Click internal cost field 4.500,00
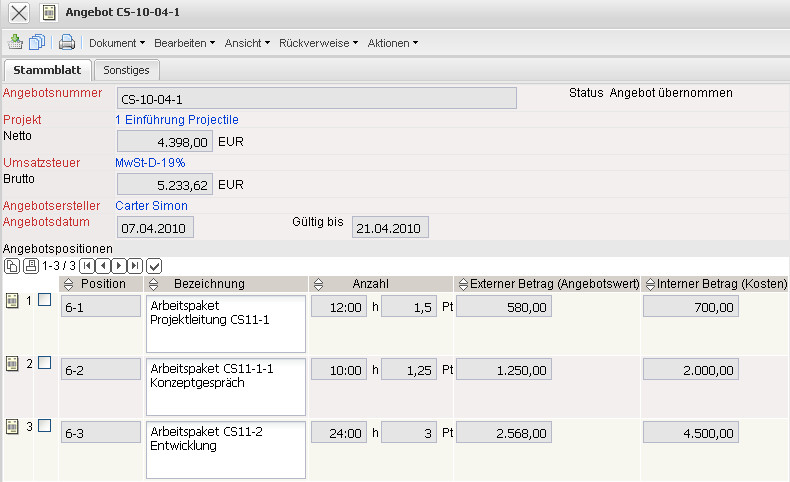The image size is (790, 482). 691,432
